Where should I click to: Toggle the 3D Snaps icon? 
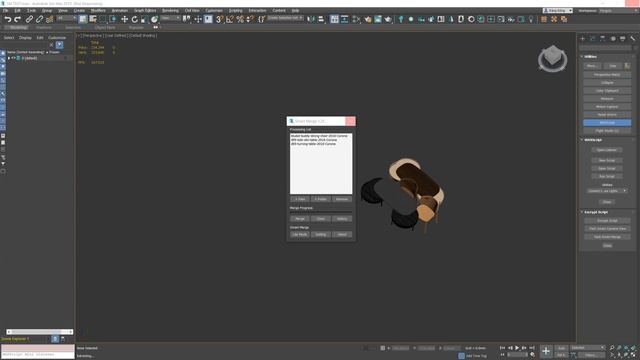(220, 19)
